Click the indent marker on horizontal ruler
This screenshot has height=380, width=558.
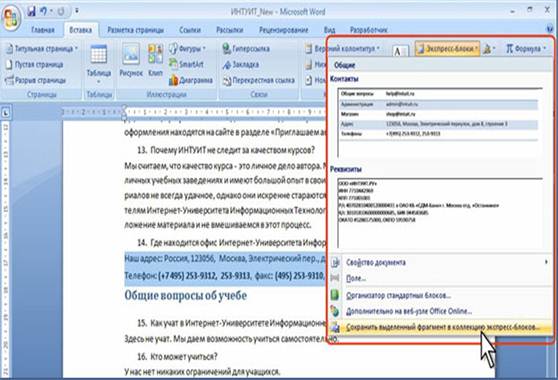click(x=124, y=112)
